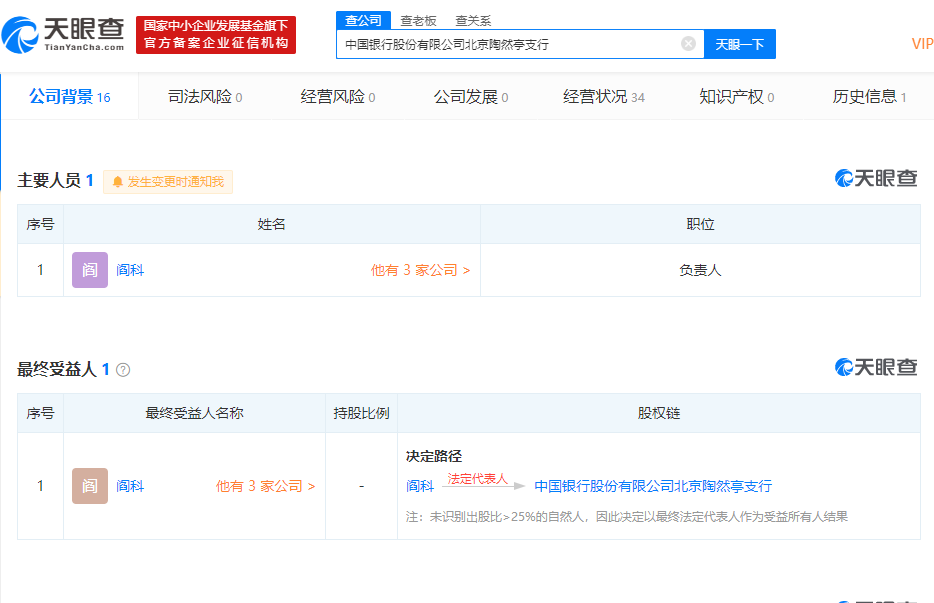Open 阎科 name link in 主要人员 table

(130, 270)
